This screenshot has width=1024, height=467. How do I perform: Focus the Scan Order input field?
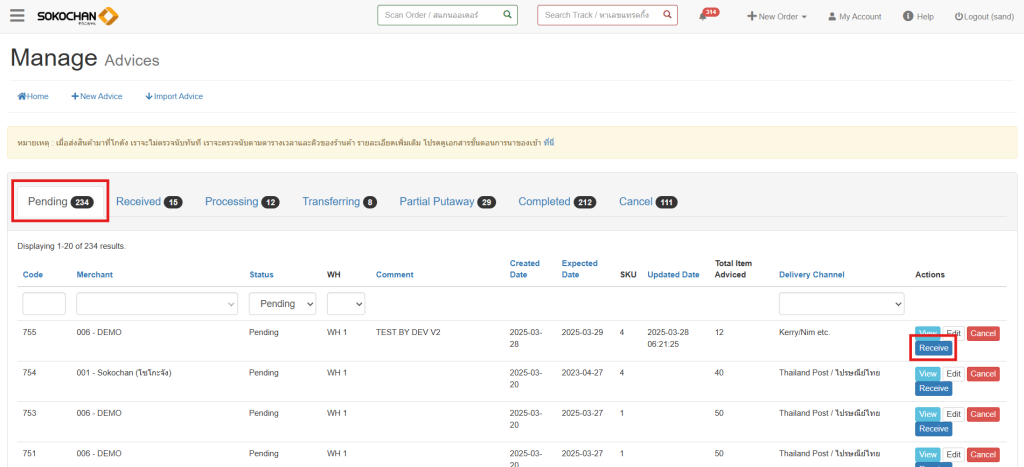point(447,15)
